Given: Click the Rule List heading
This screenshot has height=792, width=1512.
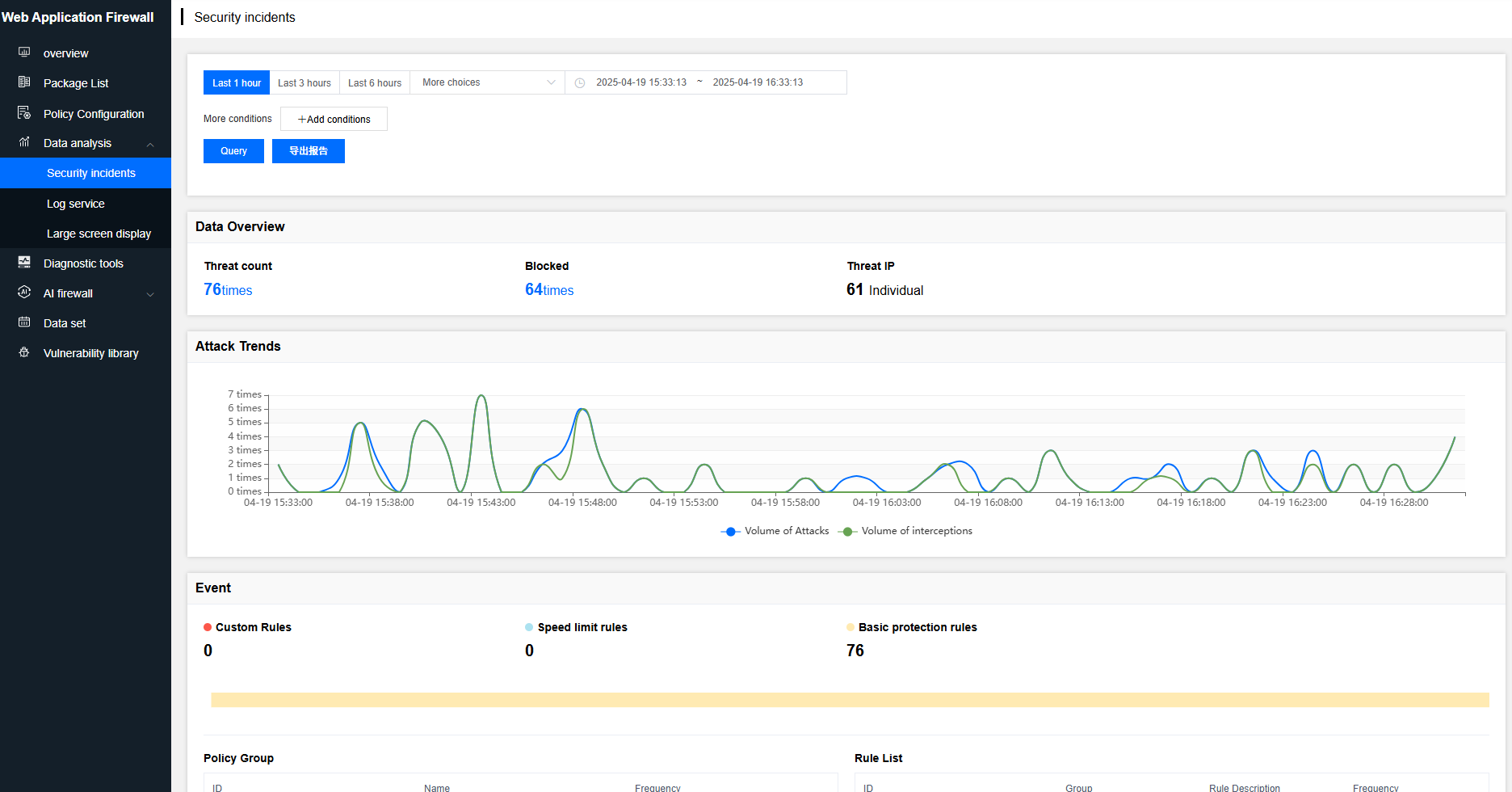Looking at the screenshot, I should click(878, 758).
